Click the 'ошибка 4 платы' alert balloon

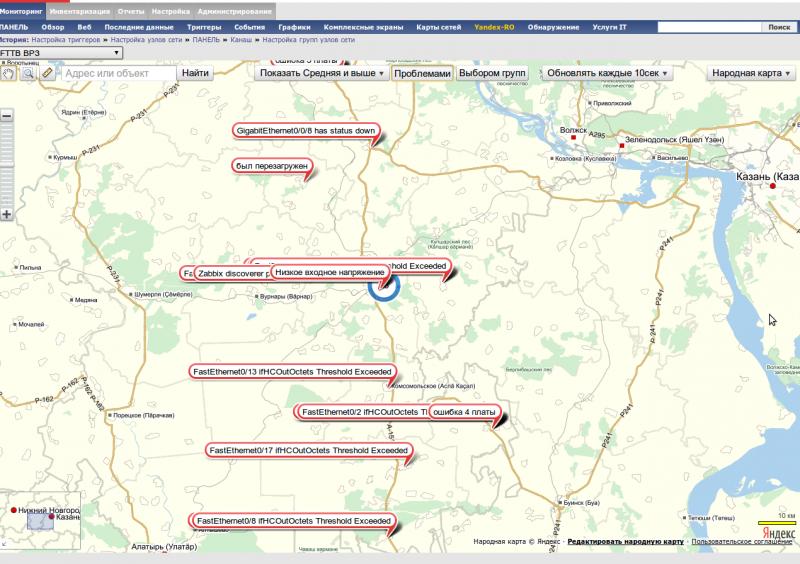[464, 412]
